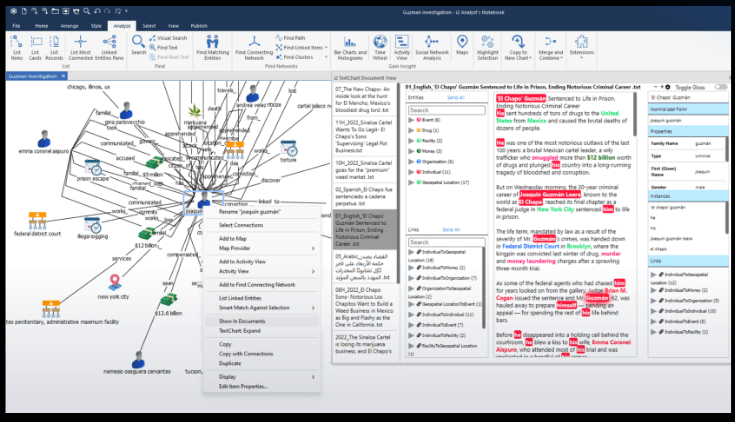
Task: Click the Emma Coronel highlighted name
Action: [612, 342]
